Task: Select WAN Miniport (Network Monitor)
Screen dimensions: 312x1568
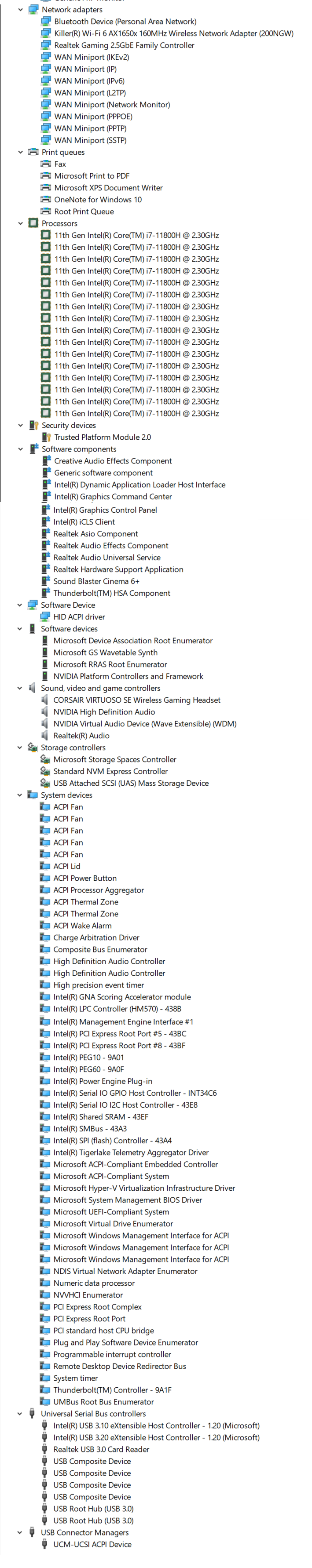Action: pyautogui.click(x=112, y=105)
